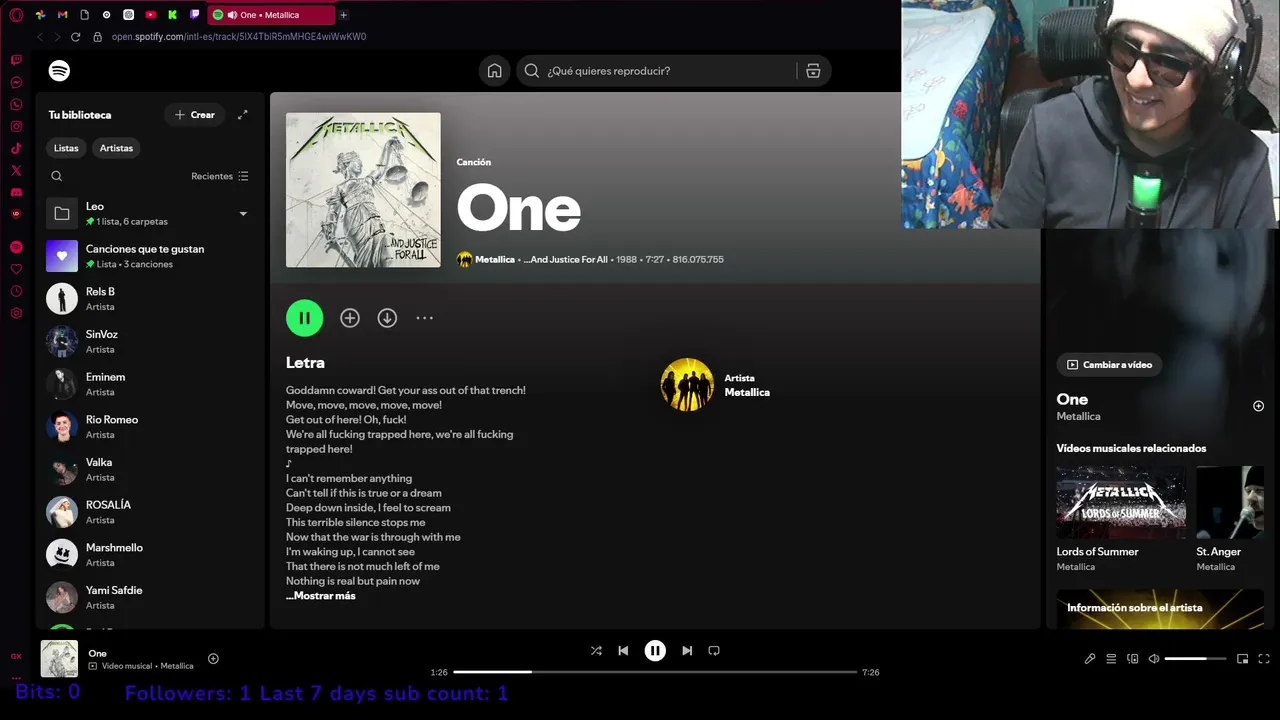The height and width of the screenshot is (720, 1280).
Task: Open connect to a device icon
Action: point(1133,659)
